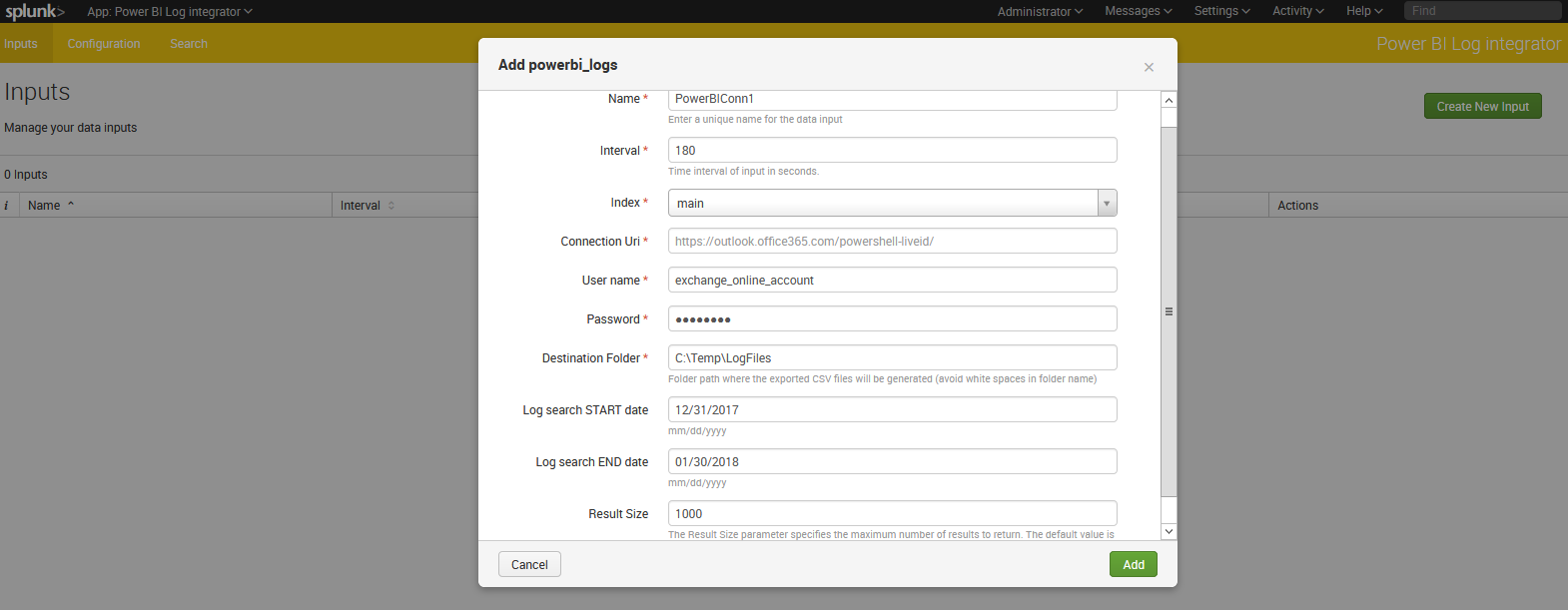Click the 'Inputs' page heading
This screenshot has width=1568, height=610.
point(37,92)
